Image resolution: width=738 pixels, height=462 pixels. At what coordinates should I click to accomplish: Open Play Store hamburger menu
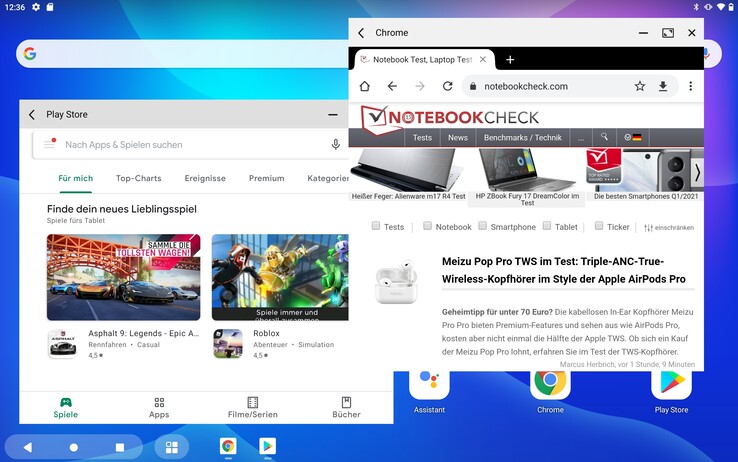pyautogui.click(x=50, y=144)
